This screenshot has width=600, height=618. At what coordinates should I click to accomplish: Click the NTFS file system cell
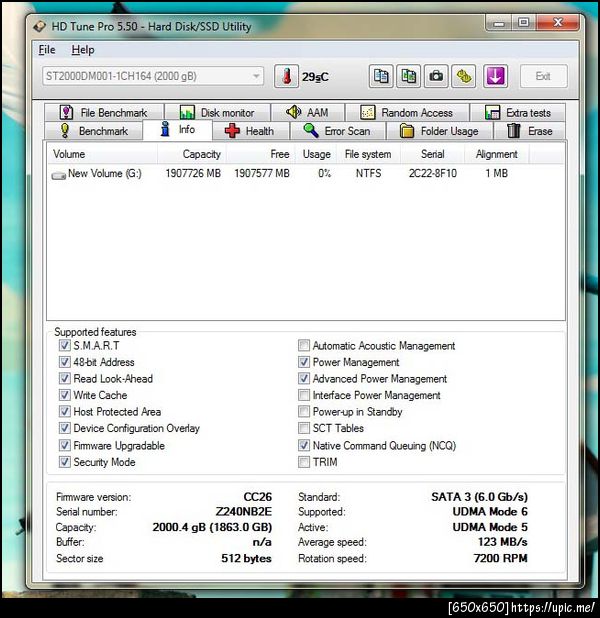(x=368, y=173)
